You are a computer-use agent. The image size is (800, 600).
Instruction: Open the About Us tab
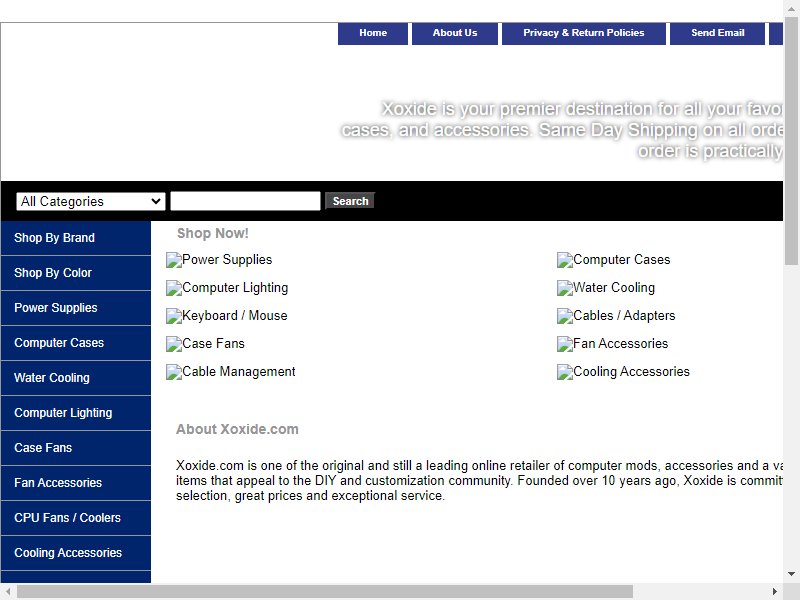455,33
